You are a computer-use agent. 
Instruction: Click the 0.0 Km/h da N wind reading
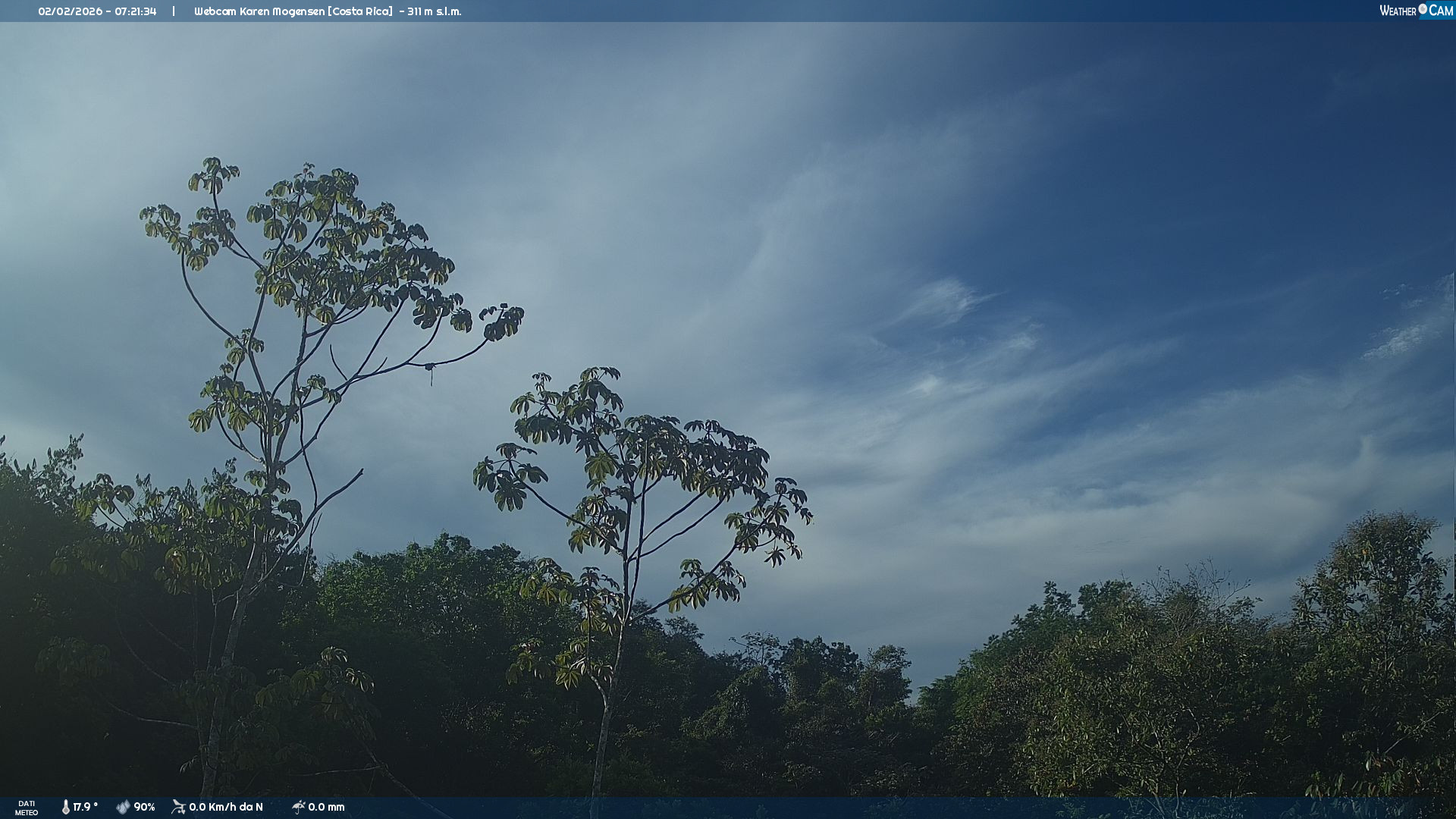(226, 807)
